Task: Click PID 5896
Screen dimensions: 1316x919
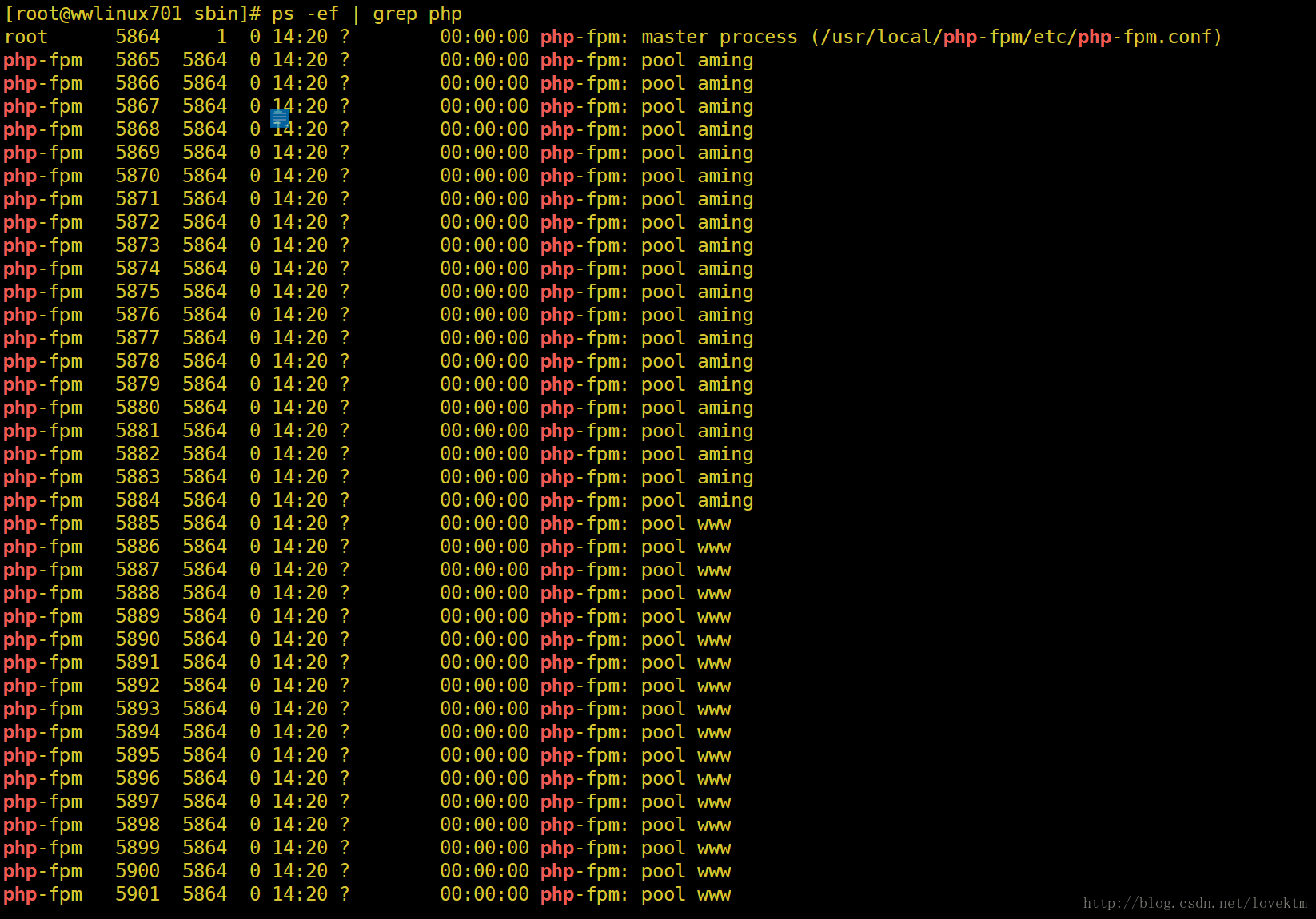Action: [x=138, y=778]
